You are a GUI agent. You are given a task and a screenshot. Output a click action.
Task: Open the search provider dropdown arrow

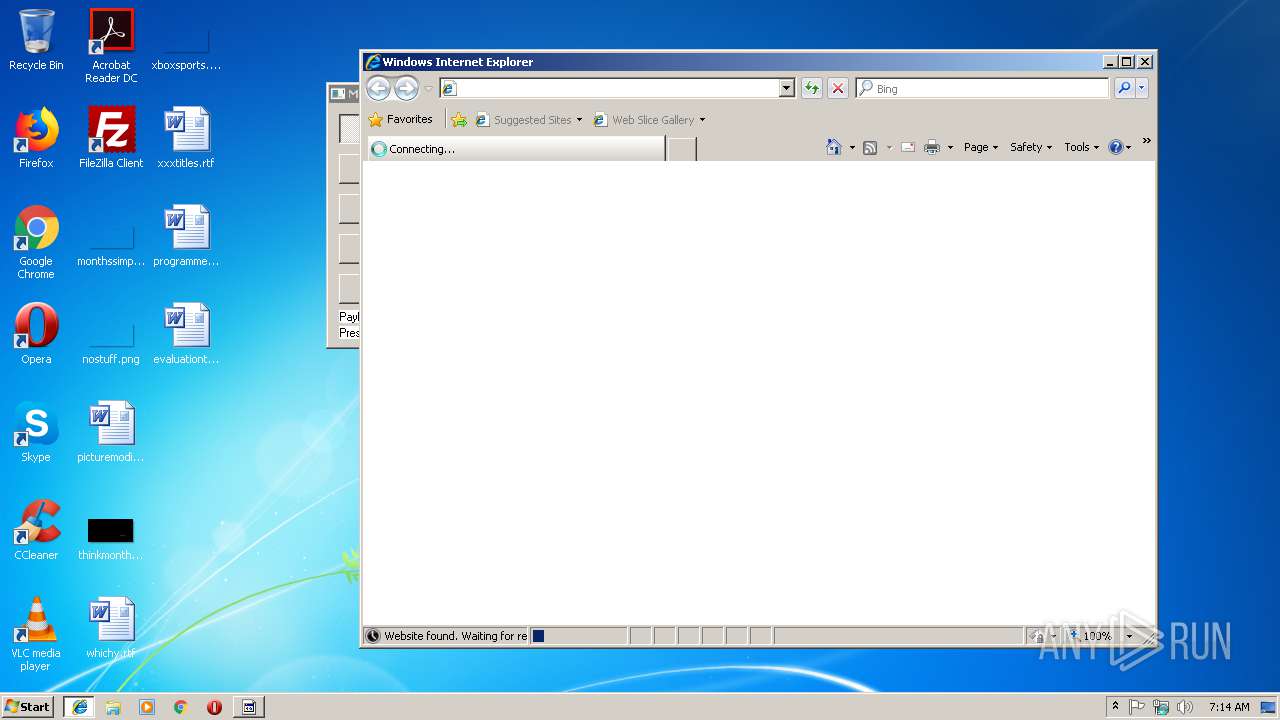click(x=1141, y=88)
